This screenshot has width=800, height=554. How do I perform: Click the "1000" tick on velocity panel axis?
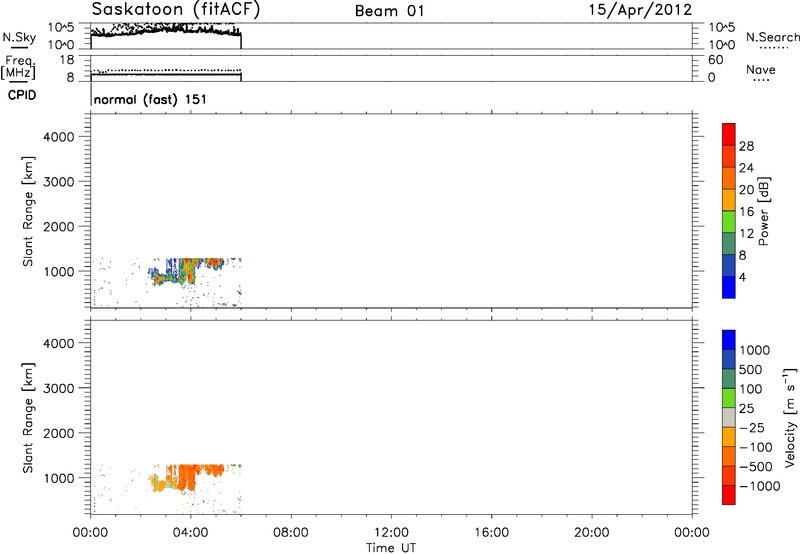tap(59, 478)
